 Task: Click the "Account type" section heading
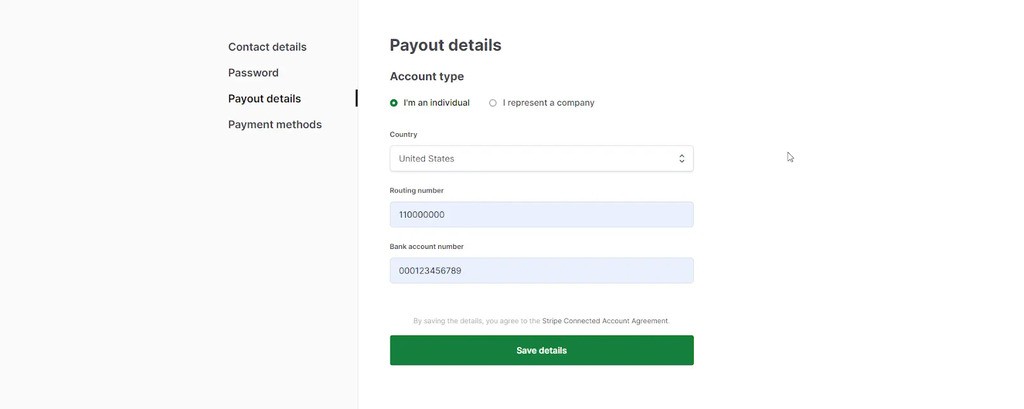point(426,76)
